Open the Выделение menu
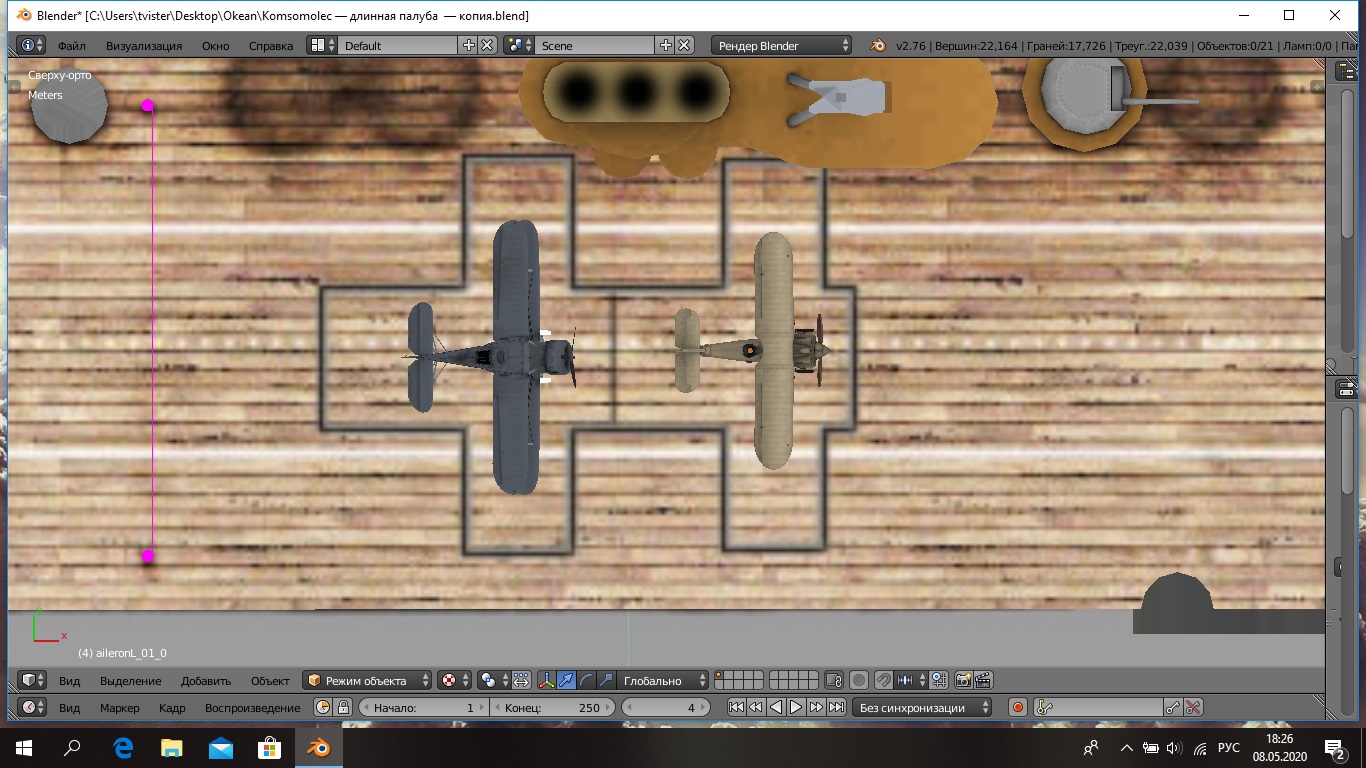Screen dimensions: 1366x768 coord(130,681)
